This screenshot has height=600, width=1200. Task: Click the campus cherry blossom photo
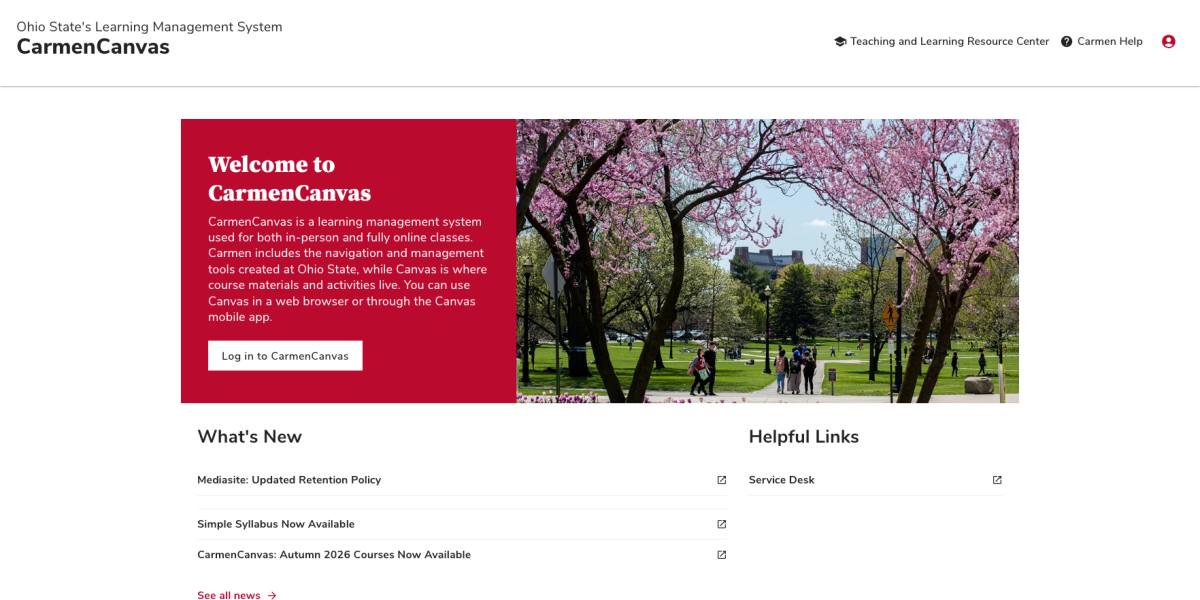tap(767, 261)
